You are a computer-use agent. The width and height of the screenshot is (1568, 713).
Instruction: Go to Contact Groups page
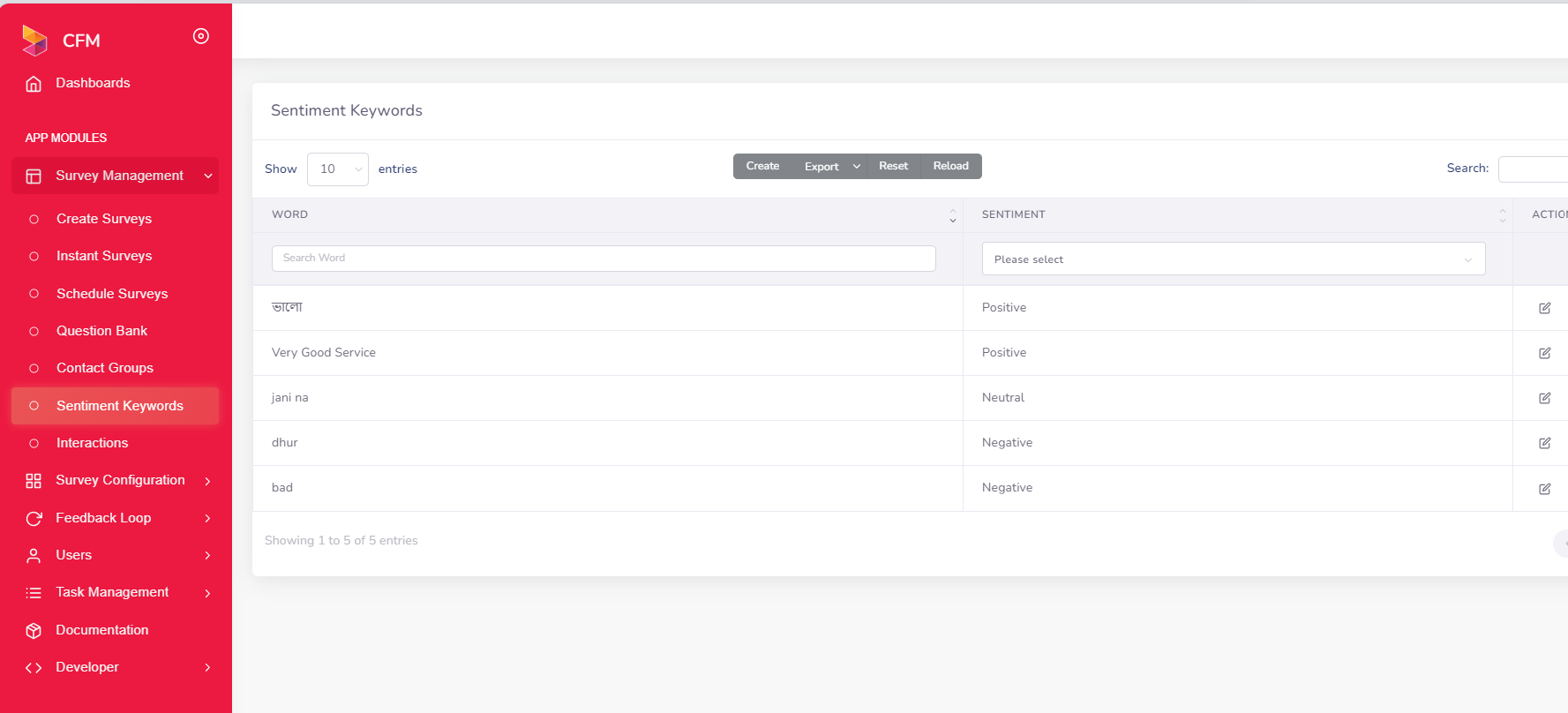(104, 368)
